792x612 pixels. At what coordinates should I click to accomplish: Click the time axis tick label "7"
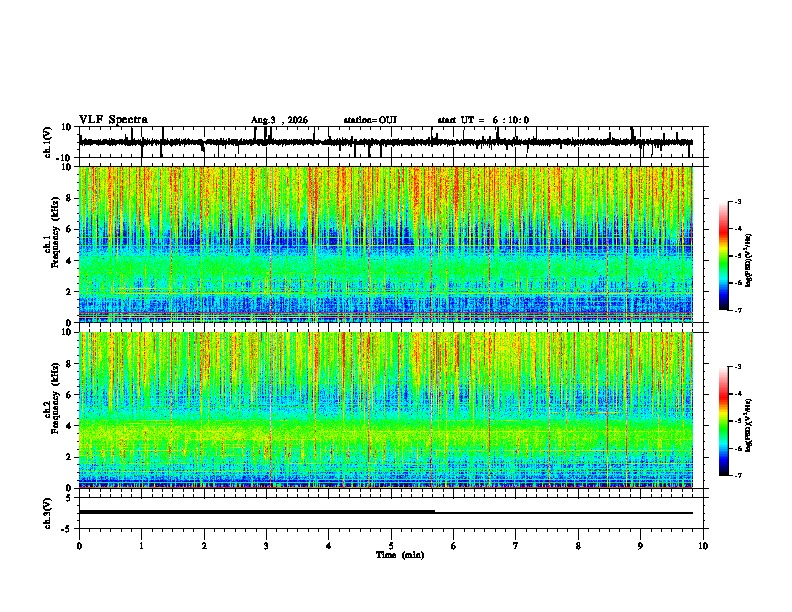tap(516, 546)
